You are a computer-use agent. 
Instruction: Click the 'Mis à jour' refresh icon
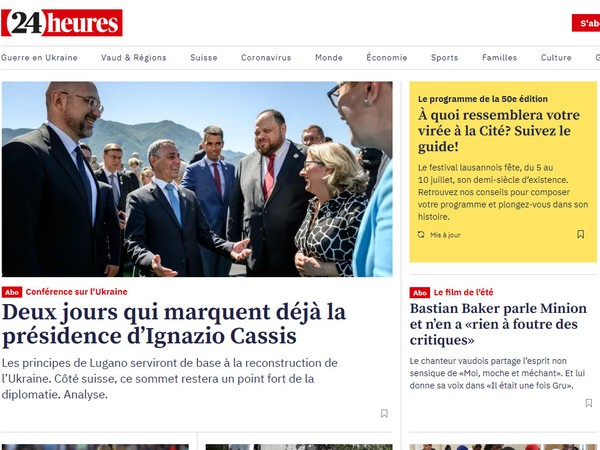(421, 235)
